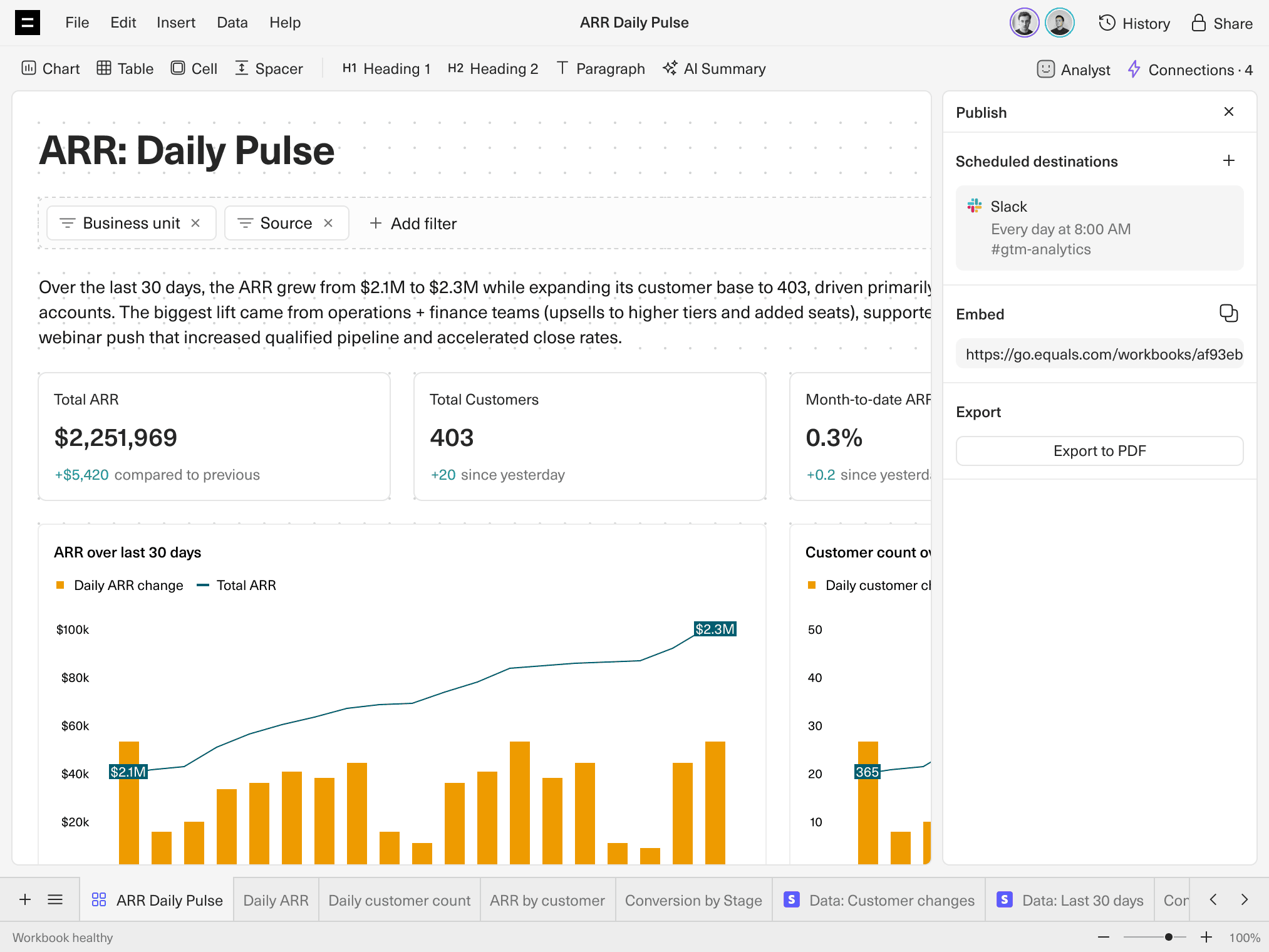Click the embed URL field
Screen dimensions: 1269x952
[1099, 354]
